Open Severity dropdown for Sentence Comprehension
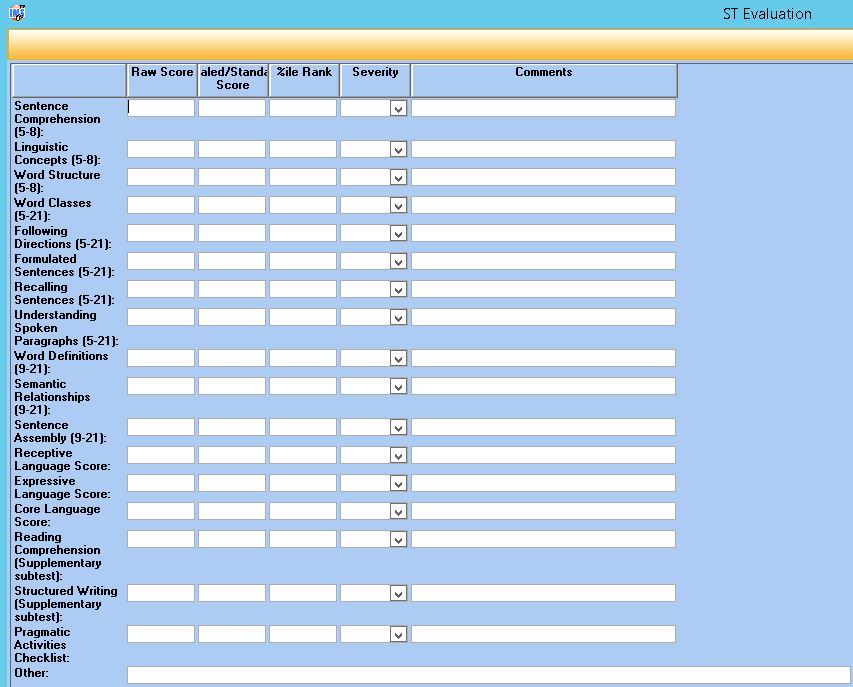 (398, 108)
